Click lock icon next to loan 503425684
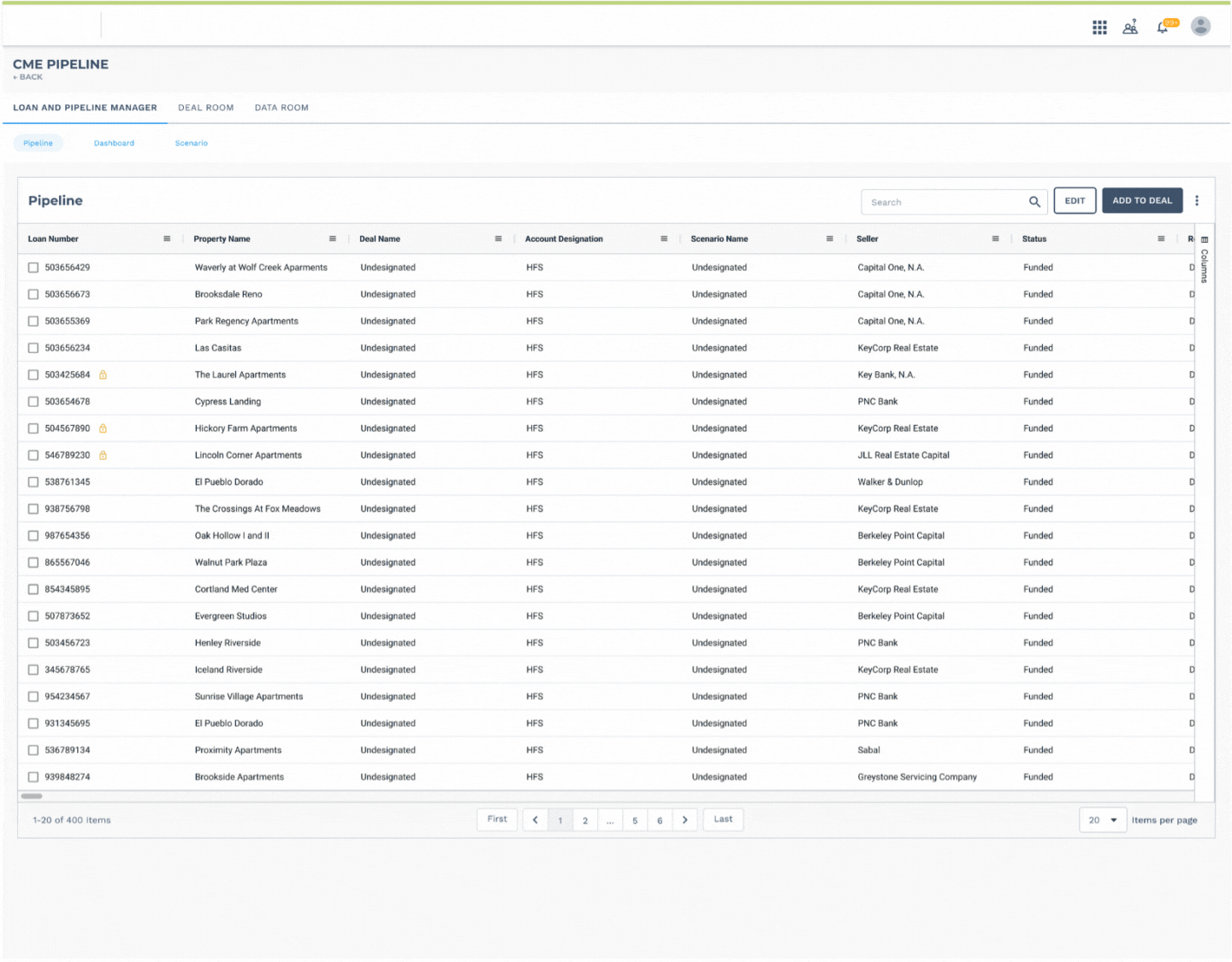This screenshot has height=962, width=1232. (x=103, y=375)
